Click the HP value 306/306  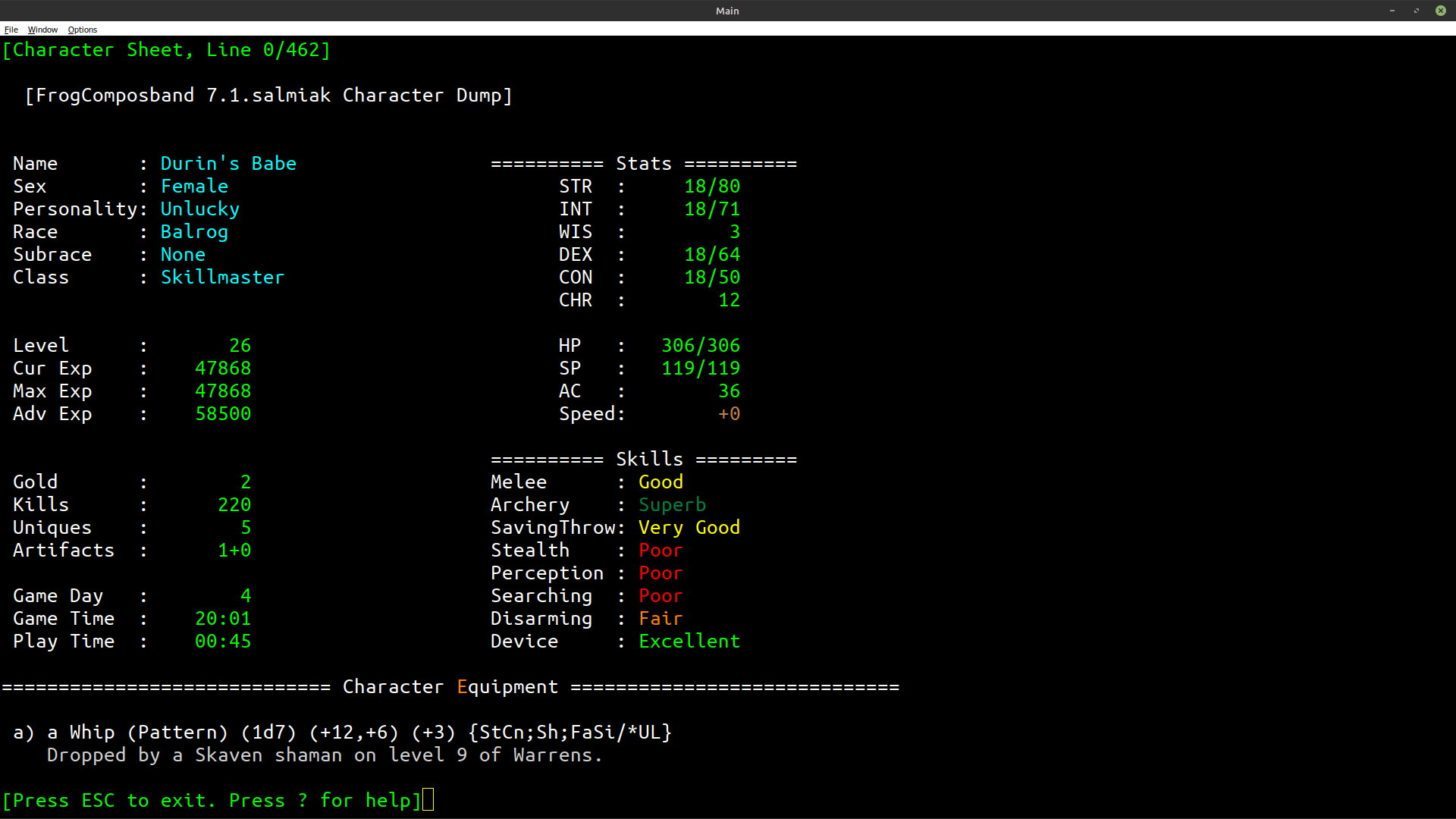tap(700, 346)
